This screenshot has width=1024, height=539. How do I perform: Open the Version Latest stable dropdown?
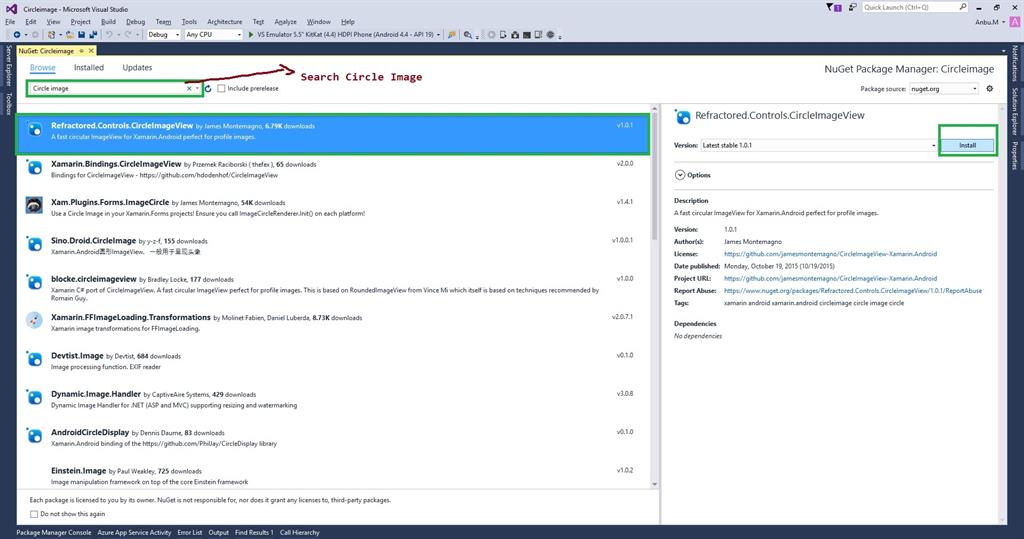pyautogui.click(x=819, y=145)
